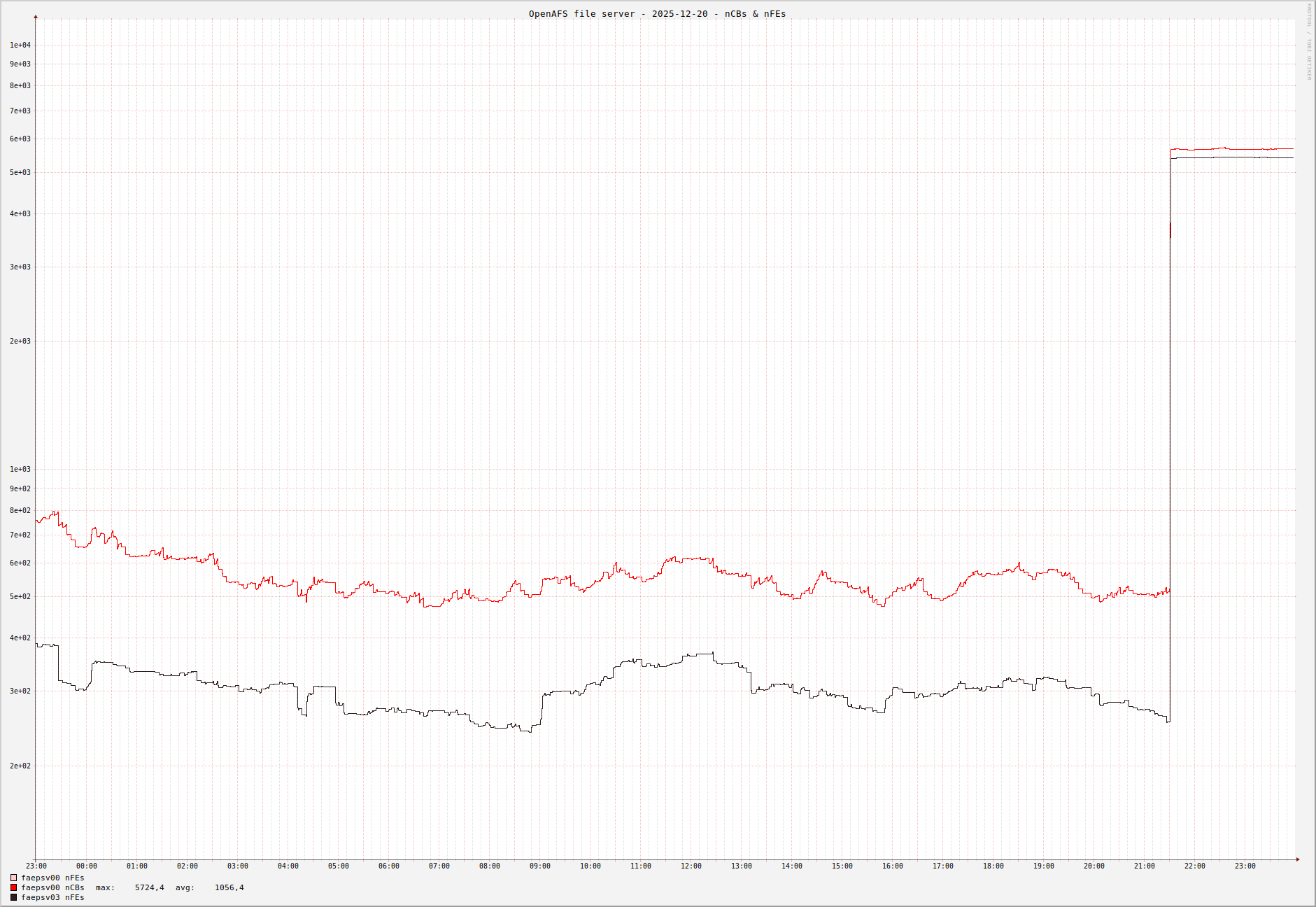Viewport: 1316px width, 907px height.
Task: Click the avg value 1056,4 in legend
Action: [x=229, y=887]
